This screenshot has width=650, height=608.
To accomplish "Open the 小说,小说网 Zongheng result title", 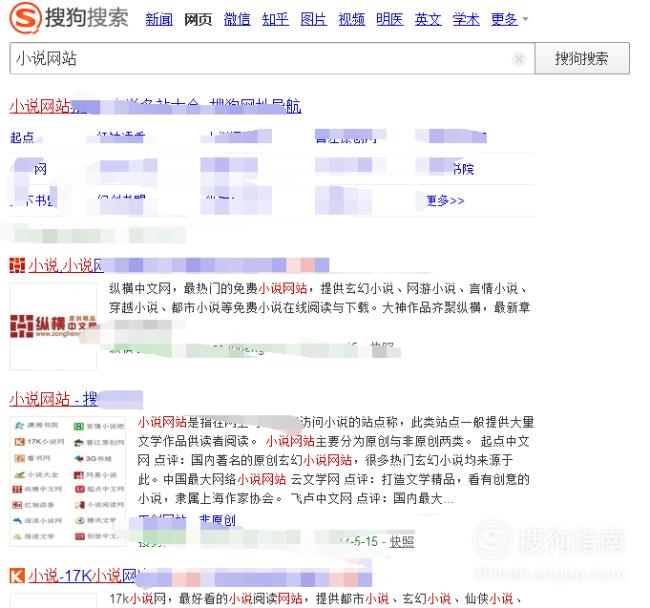I will pos(179,265).
